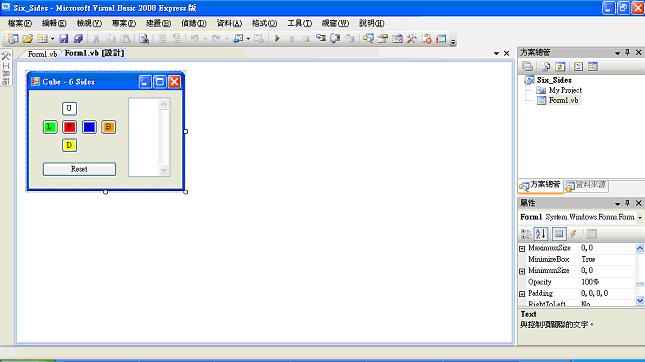Screen dimensions: 645x362
Task: Open the 工具 (Tools) menu
Action: coord(299,23)
